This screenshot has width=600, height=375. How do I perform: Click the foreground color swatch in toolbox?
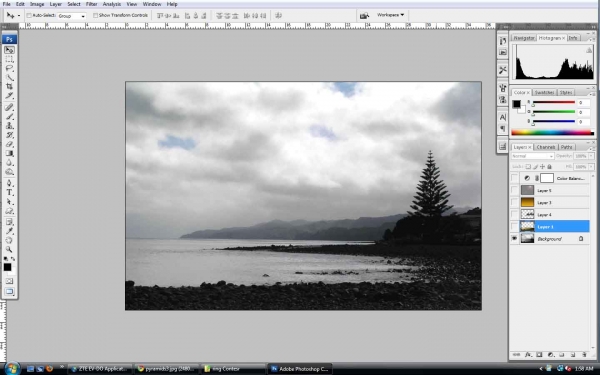[7, 267]
